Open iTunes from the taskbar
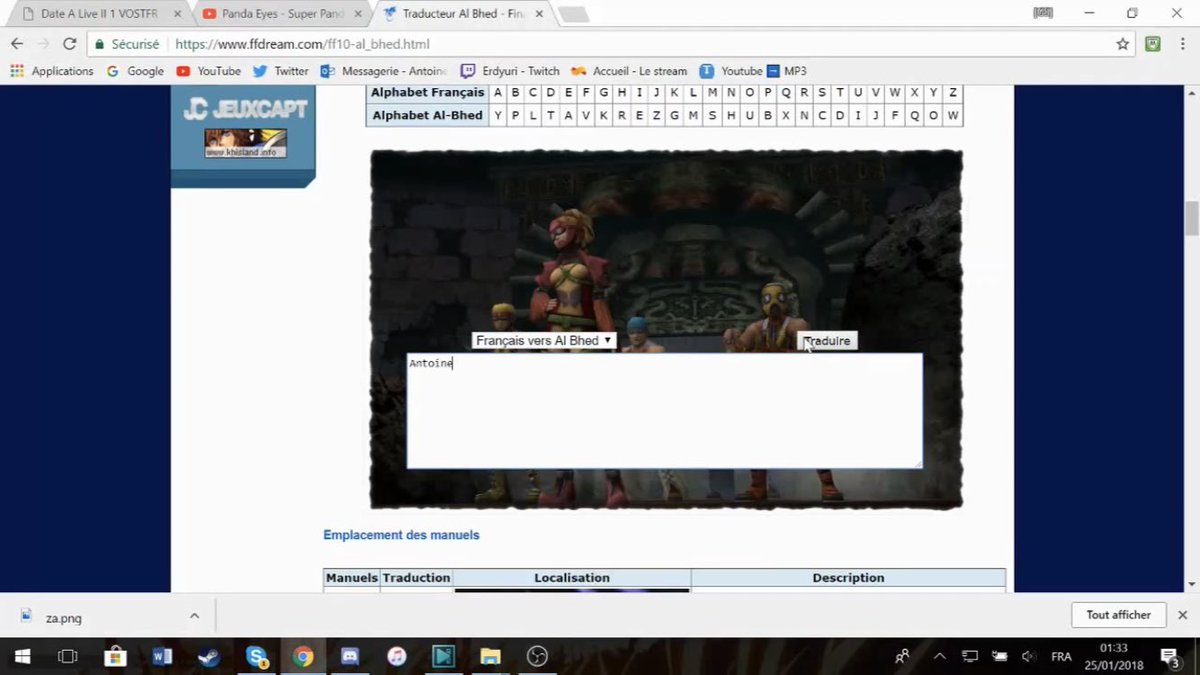The image size is (1200, 675). 397,656
